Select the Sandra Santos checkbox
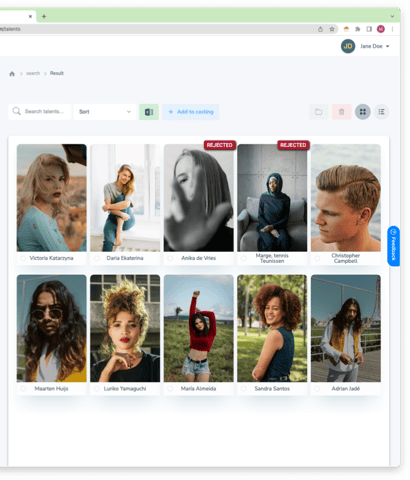This screenshot has height=480, width=410. click(244, 389)
